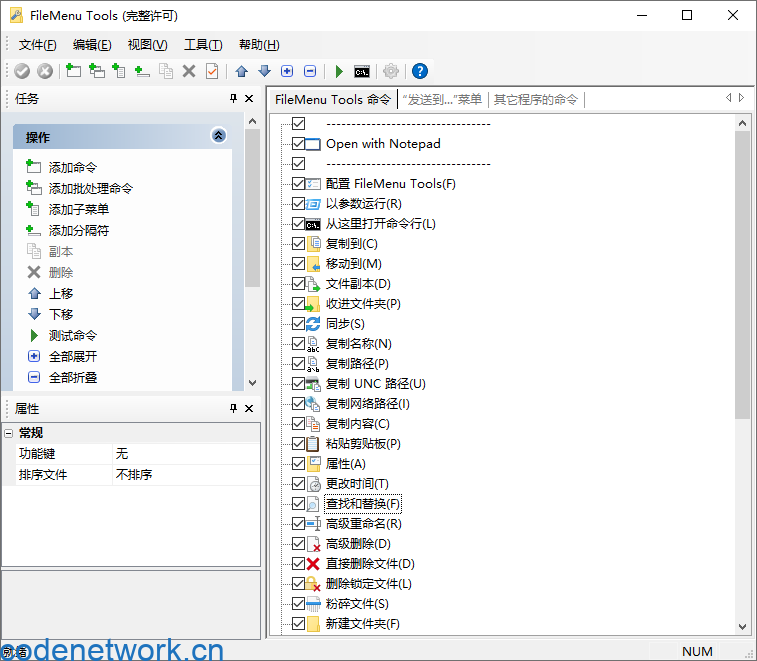Click the Expand all plus toolbar icon
The width and height of the screenshot is (757, 661).
287,71
